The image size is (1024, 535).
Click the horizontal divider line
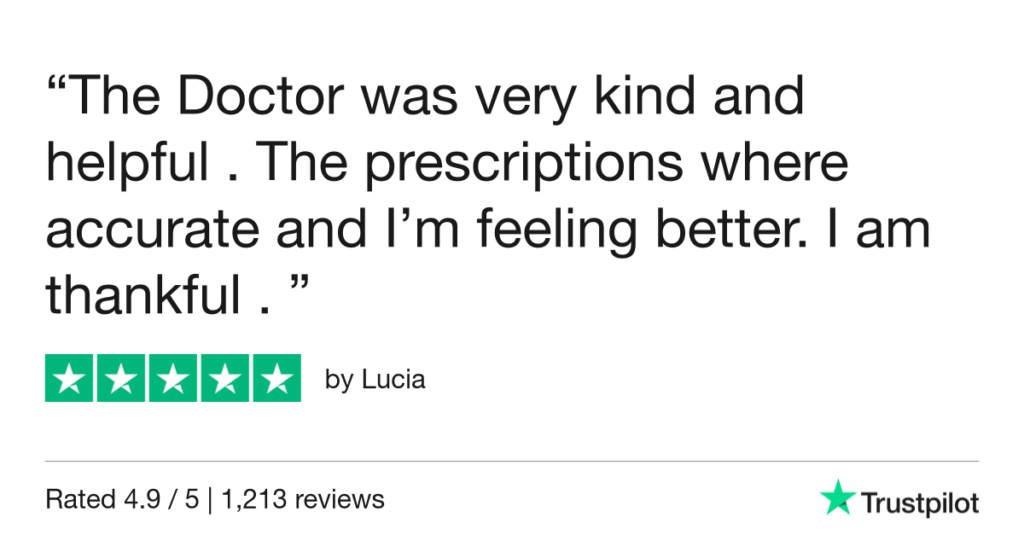click(x=512, y=461)
